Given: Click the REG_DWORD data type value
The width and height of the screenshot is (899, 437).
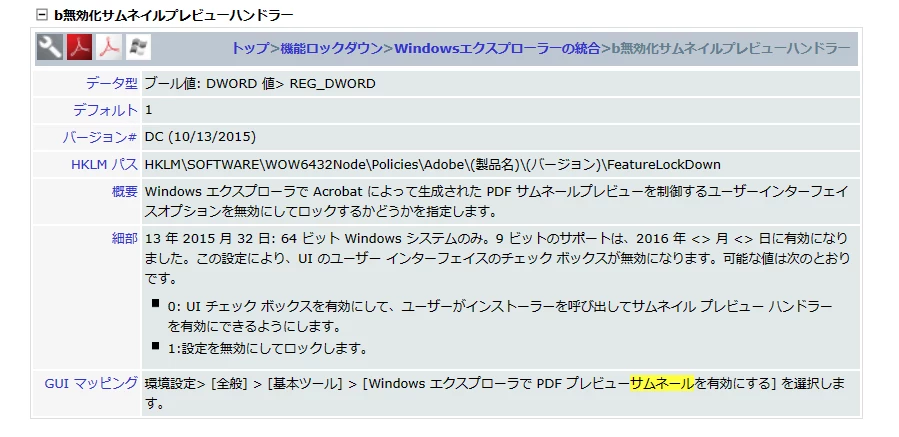Looking at the screenshot, I should coord(333,84).
